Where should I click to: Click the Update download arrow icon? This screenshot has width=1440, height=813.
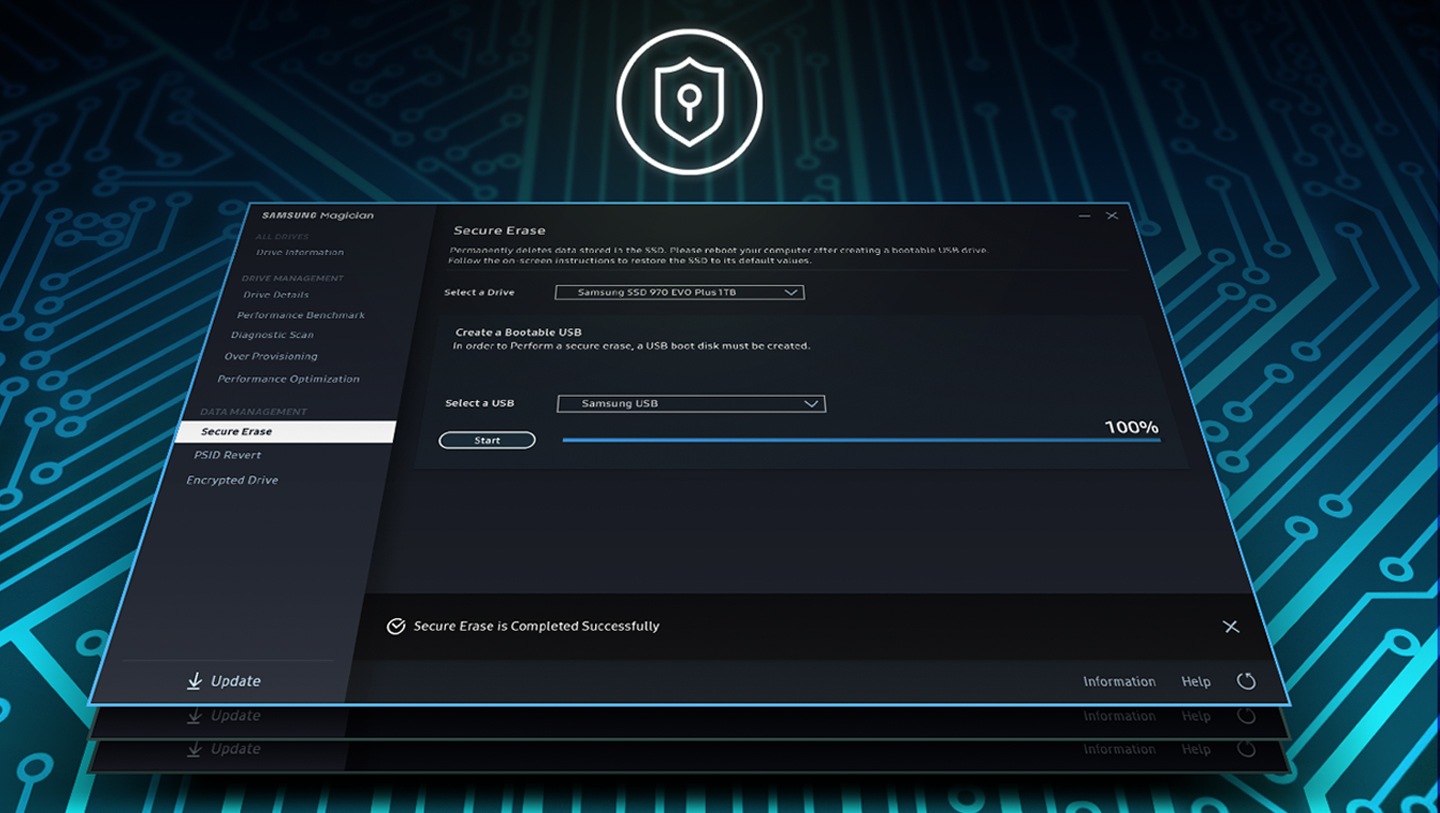tap(194, 681)
